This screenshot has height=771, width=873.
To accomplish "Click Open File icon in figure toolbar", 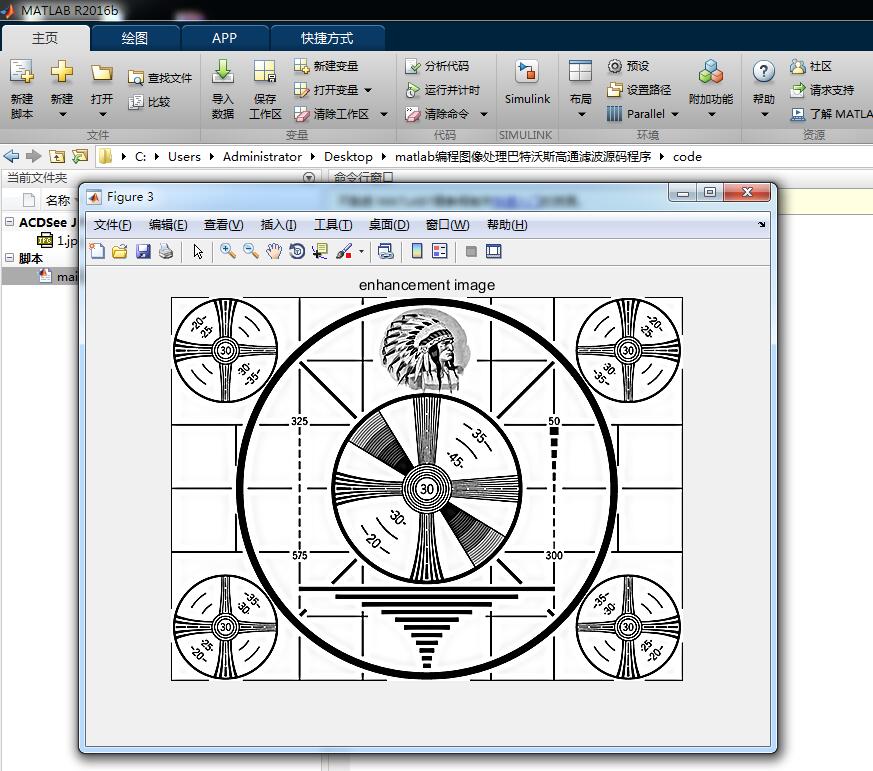I will coord(120,252).
